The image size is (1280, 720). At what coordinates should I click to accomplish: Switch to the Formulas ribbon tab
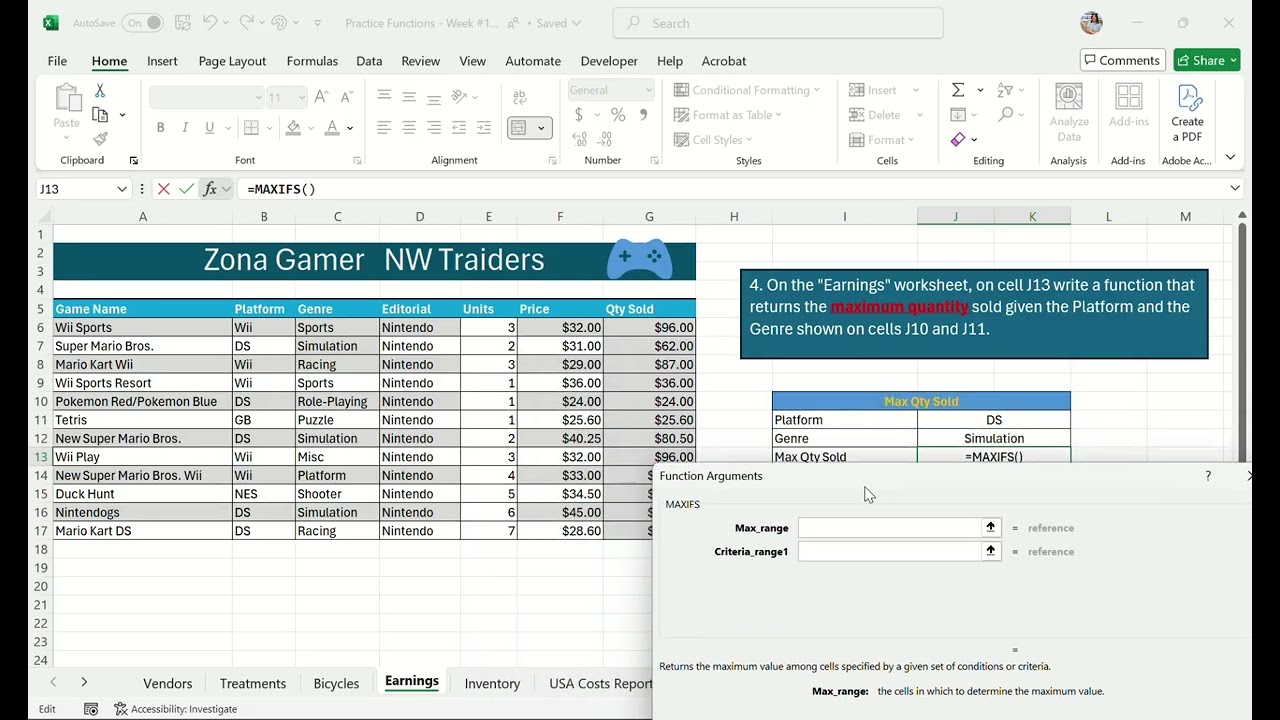[x=312, y=61]
